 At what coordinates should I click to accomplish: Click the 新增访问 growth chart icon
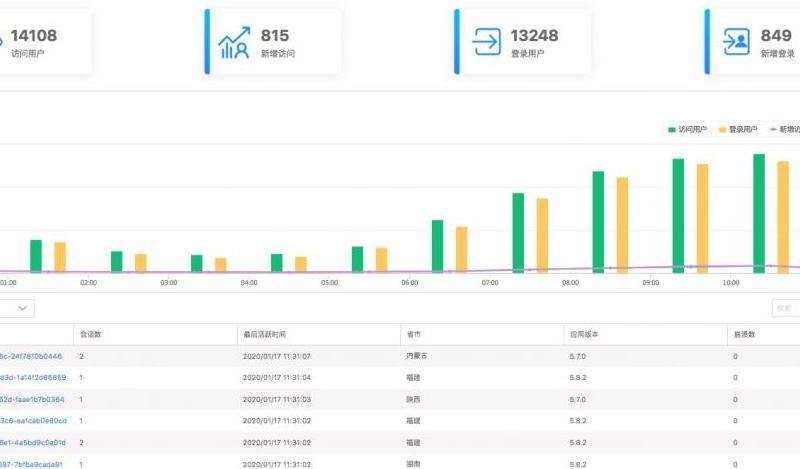coord(233,43)
